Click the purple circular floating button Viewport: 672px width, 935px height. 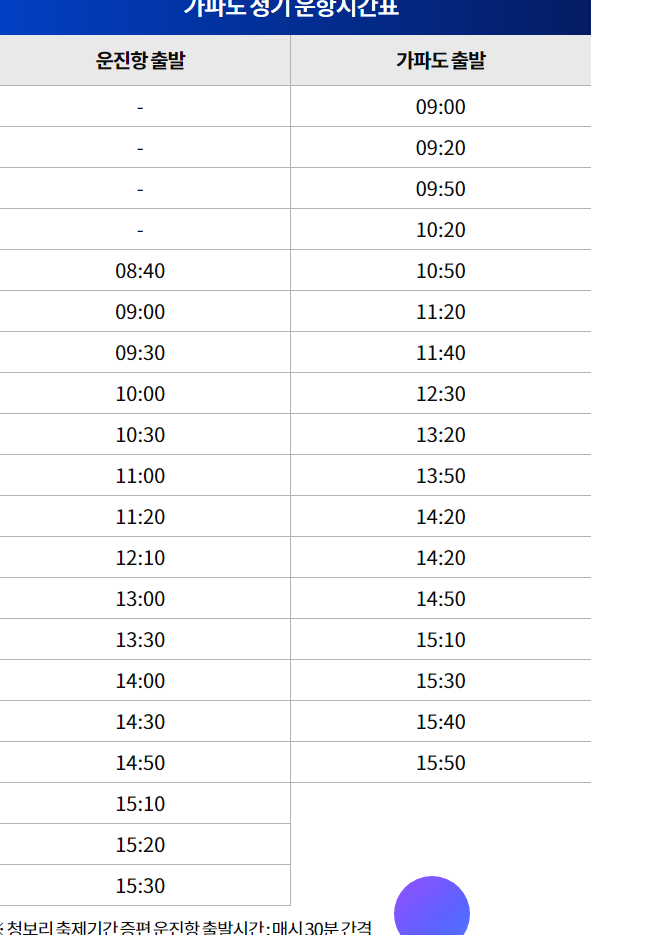432,908
